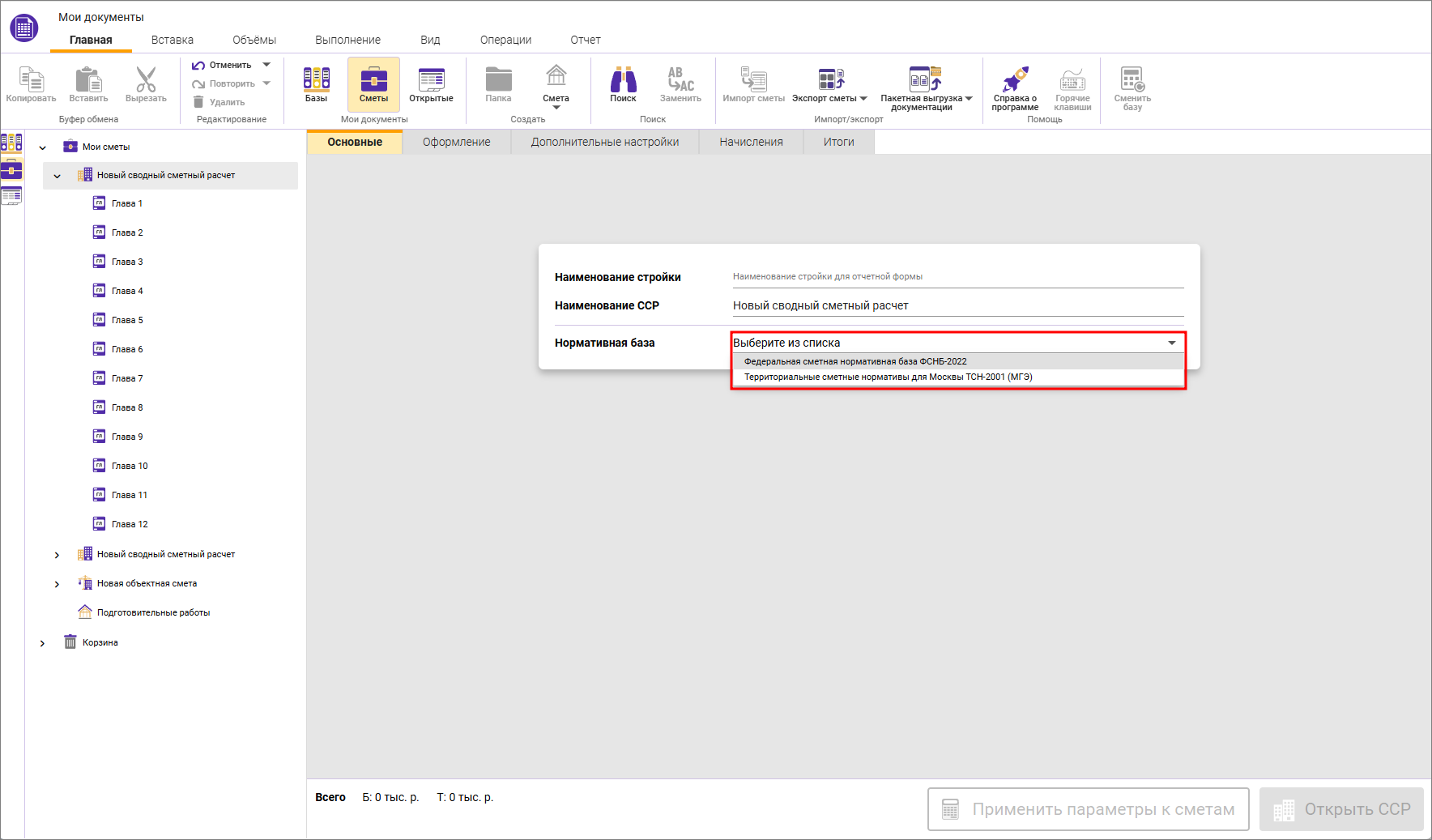Click the Отменить undo arrow icon

198,66
